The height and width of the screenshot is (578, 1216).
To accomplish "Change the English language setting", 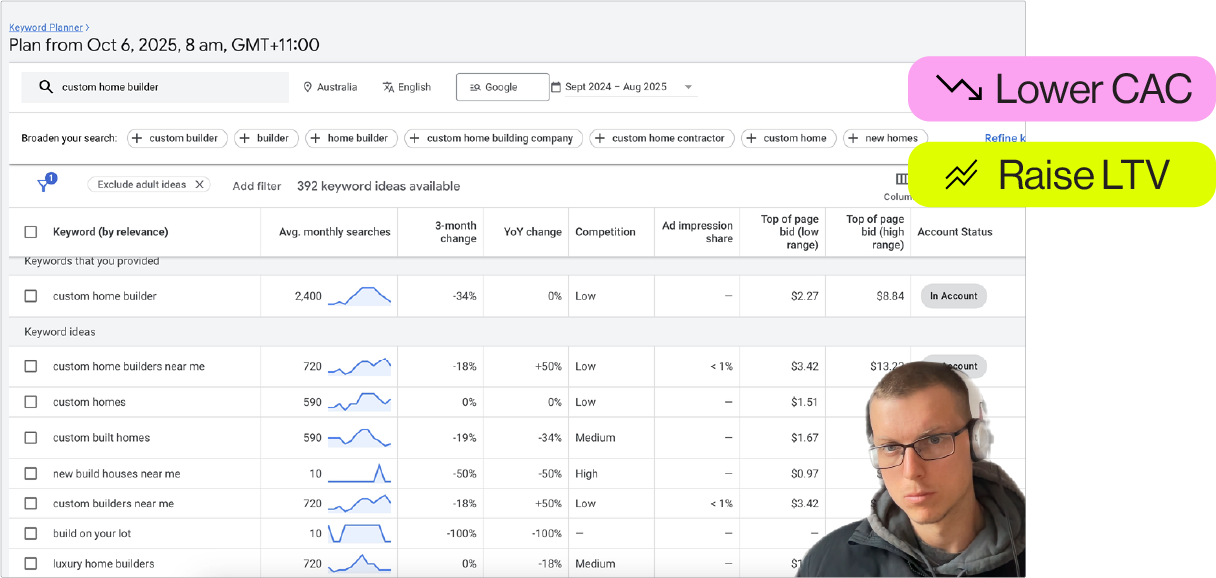I will pyautogui.click(x=406, y=87).
